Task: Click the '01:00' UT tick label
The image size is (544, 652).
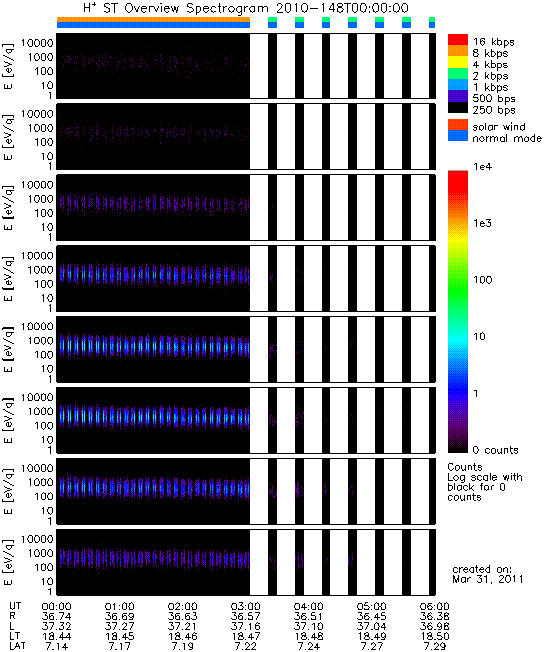Action: [x=119, y=607]
